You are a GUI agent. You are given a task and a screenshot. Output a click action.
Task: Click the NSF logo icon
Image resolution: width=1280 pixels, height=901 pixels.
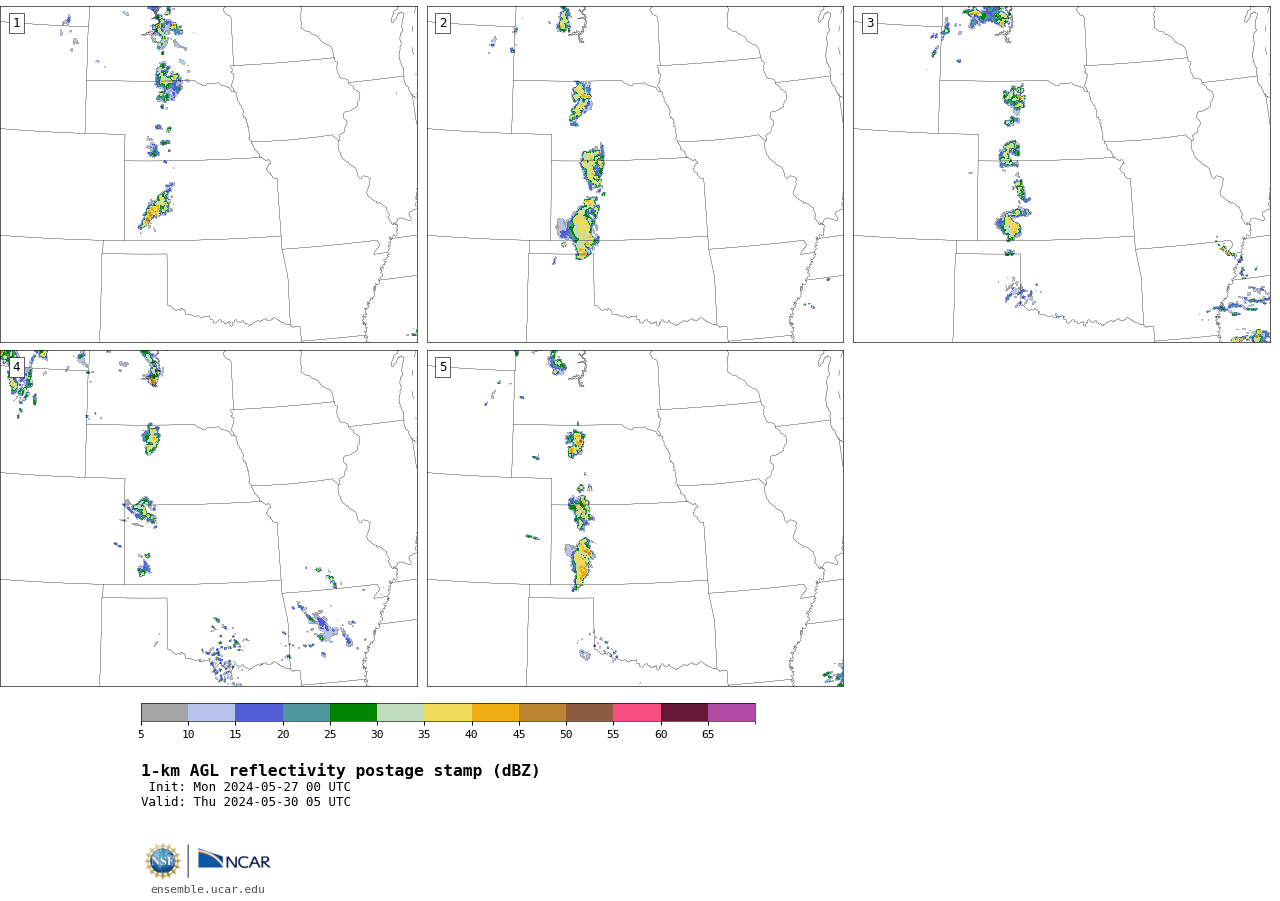point(163,861)
